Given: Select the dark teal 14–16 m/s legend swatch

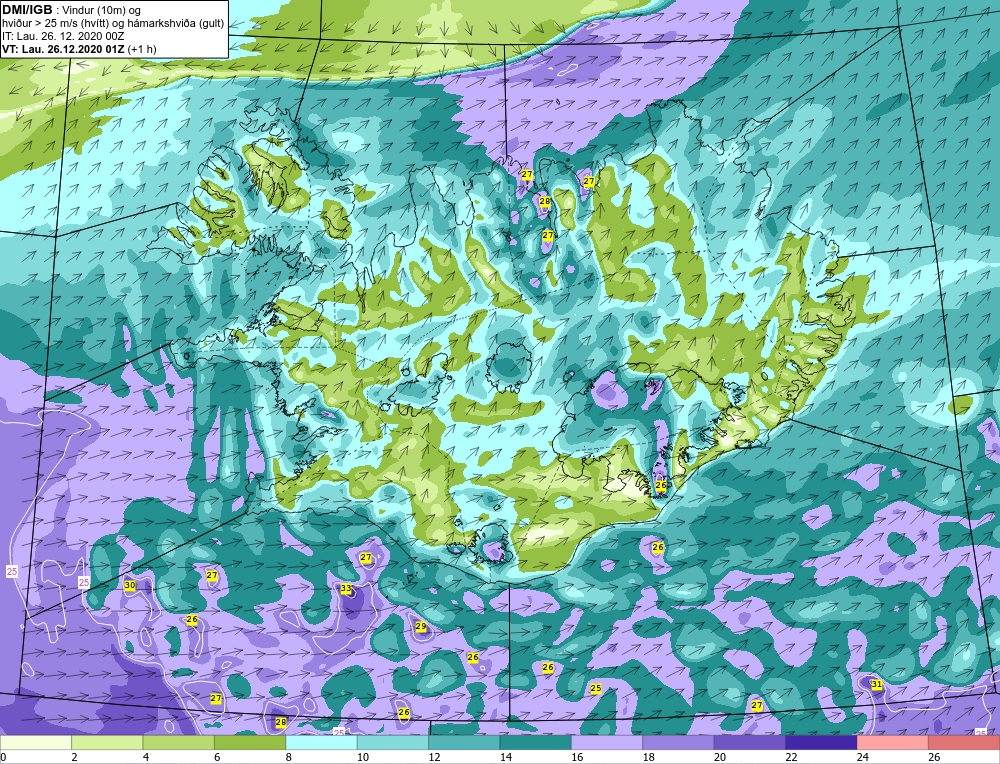Looking at the screenshot, I should coord(536,743).
